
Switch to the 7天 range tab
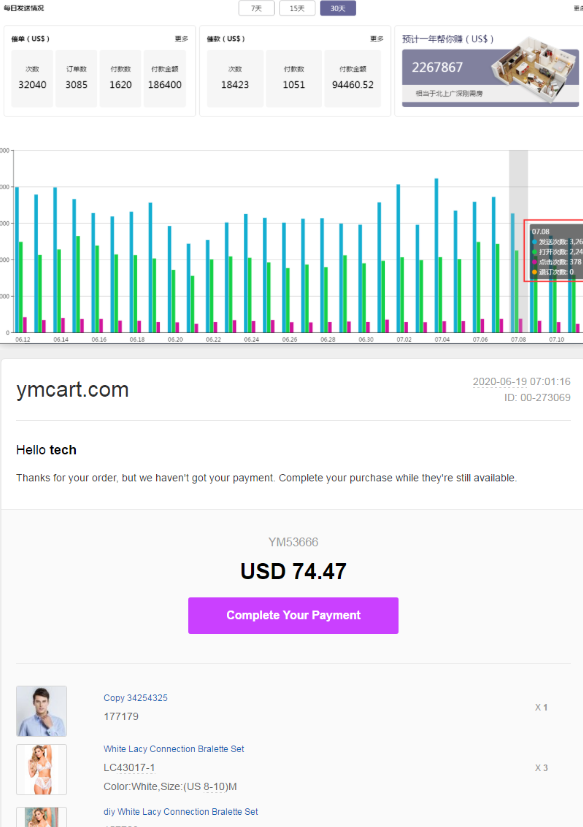click(256, 8)
